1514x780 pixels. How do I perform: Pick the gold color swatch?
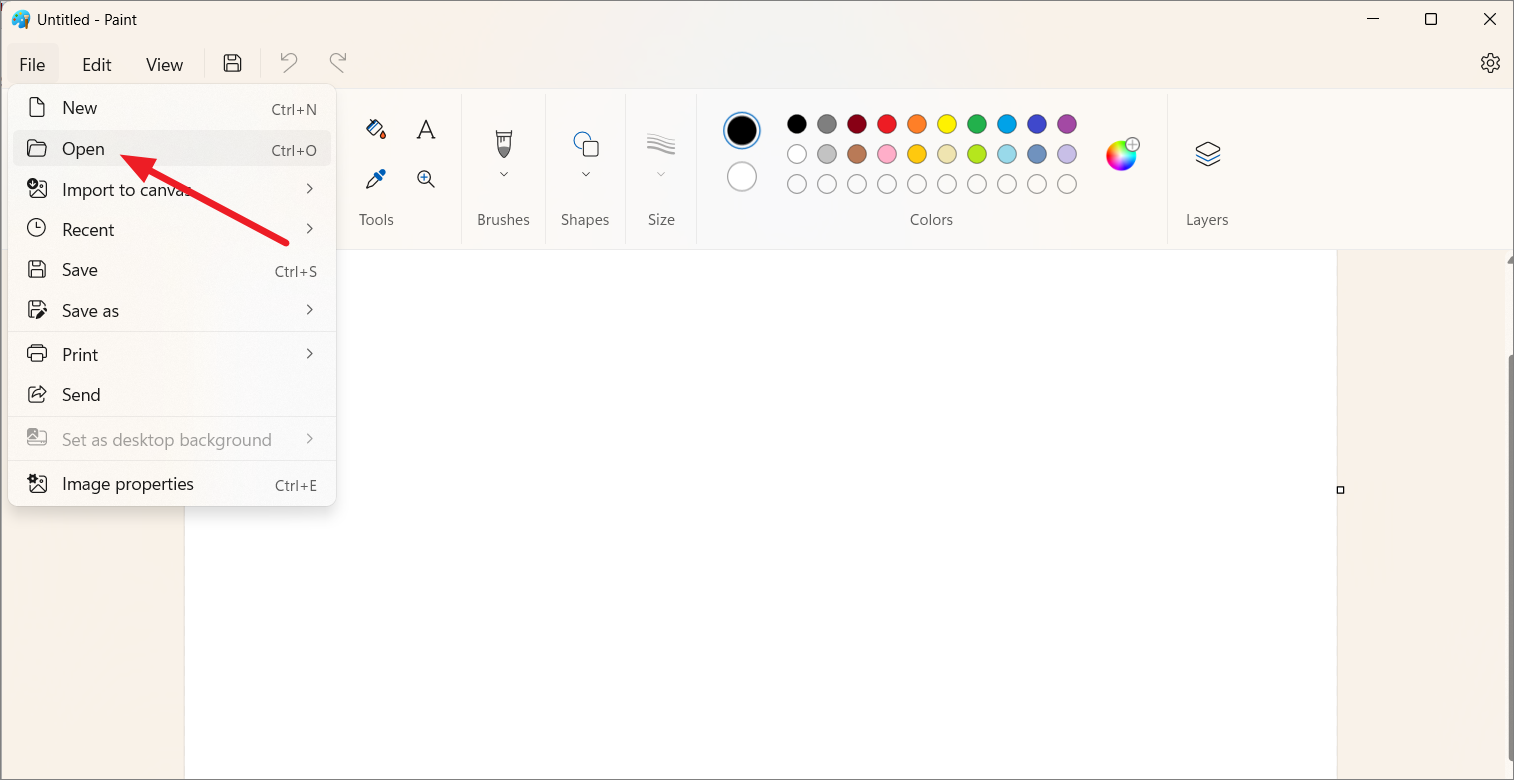click(917, 154)
